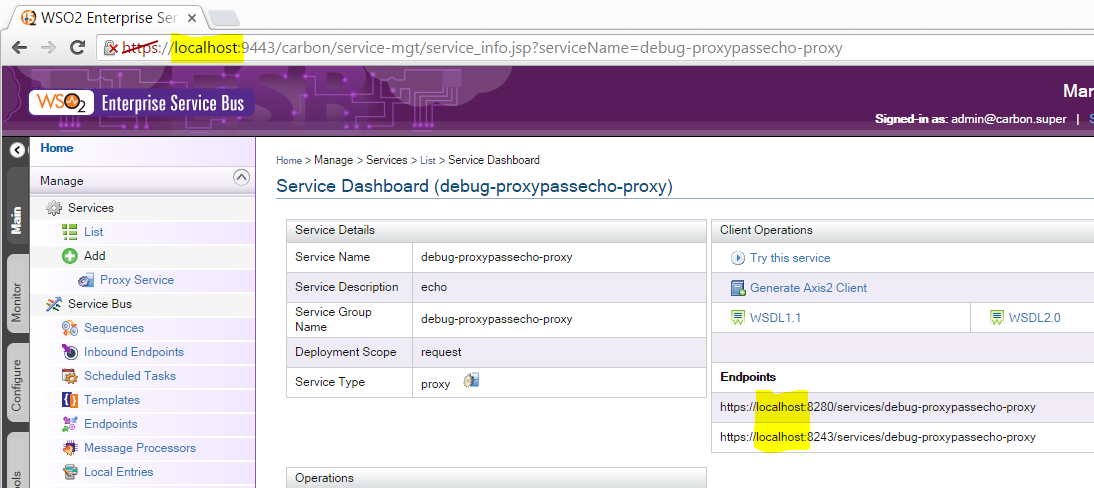Click the Templates bracket icon
Image resolution: width=1094 pixels, height=488 pixels.
coord(69,400)
